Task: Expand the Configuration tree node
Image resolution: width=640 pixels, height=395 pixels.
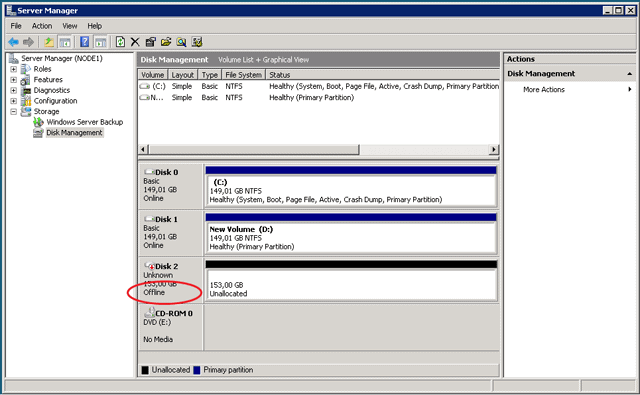Action: click(13, 101)
